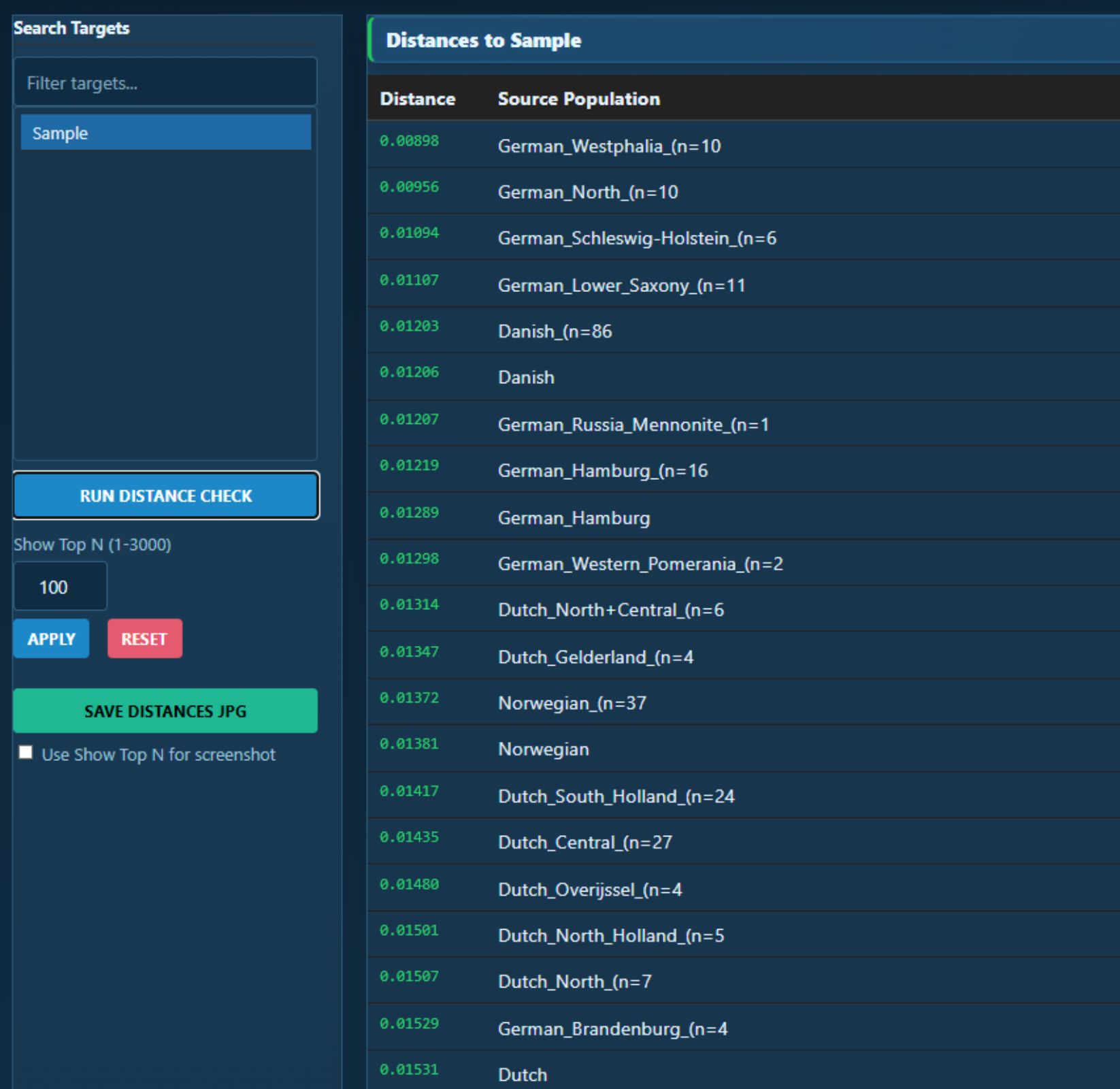
Task: Click the Source Population column header
Action: click(x=578, y=99)
